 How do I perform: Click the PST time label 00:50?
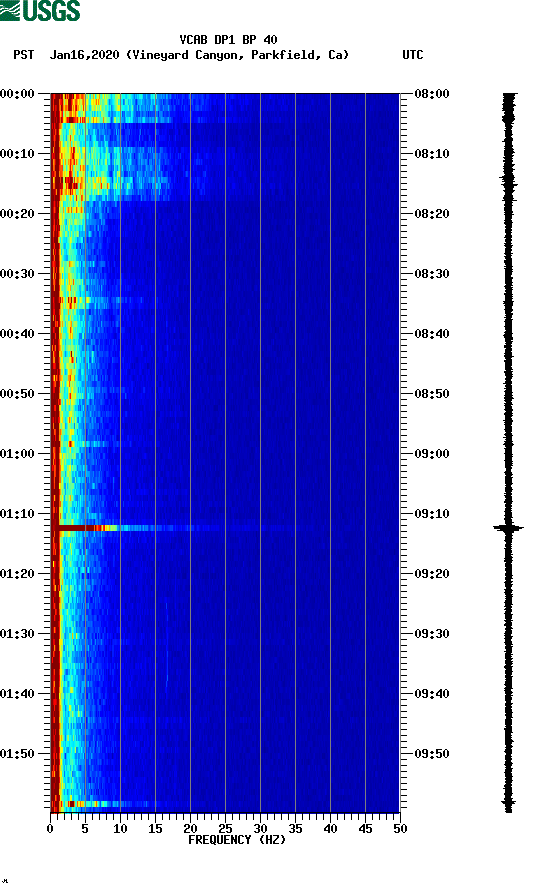coord(18,394)
